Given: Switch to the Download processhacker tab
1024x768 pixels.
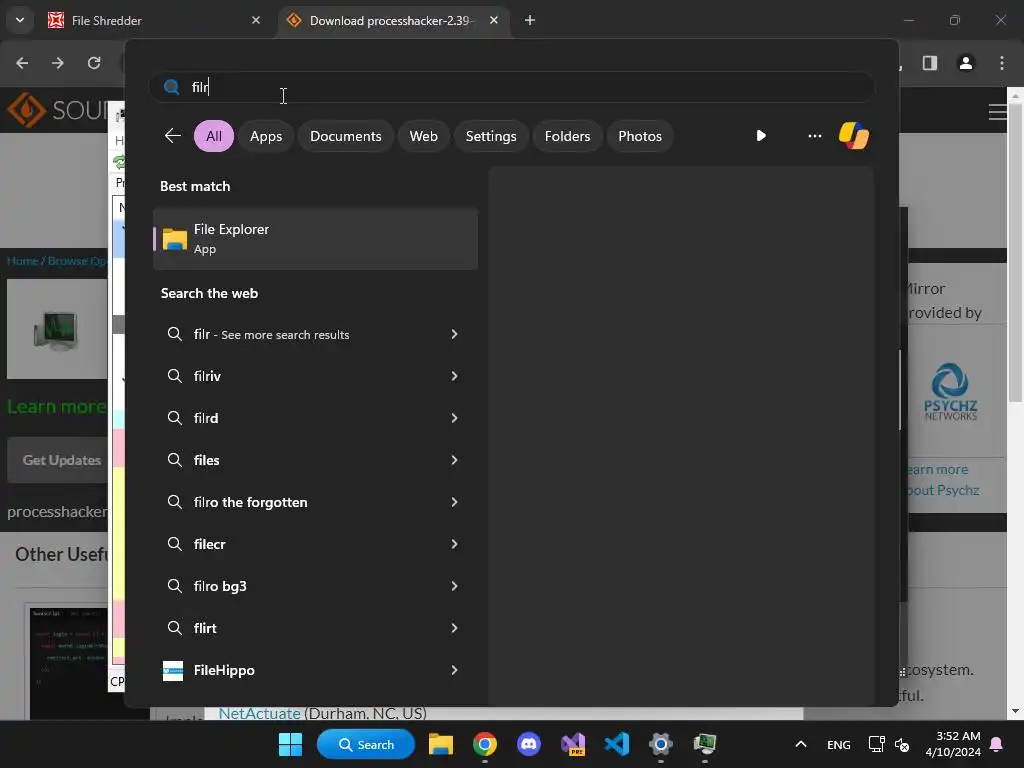Looking at the screenshot, I should [x=394, y=20].
